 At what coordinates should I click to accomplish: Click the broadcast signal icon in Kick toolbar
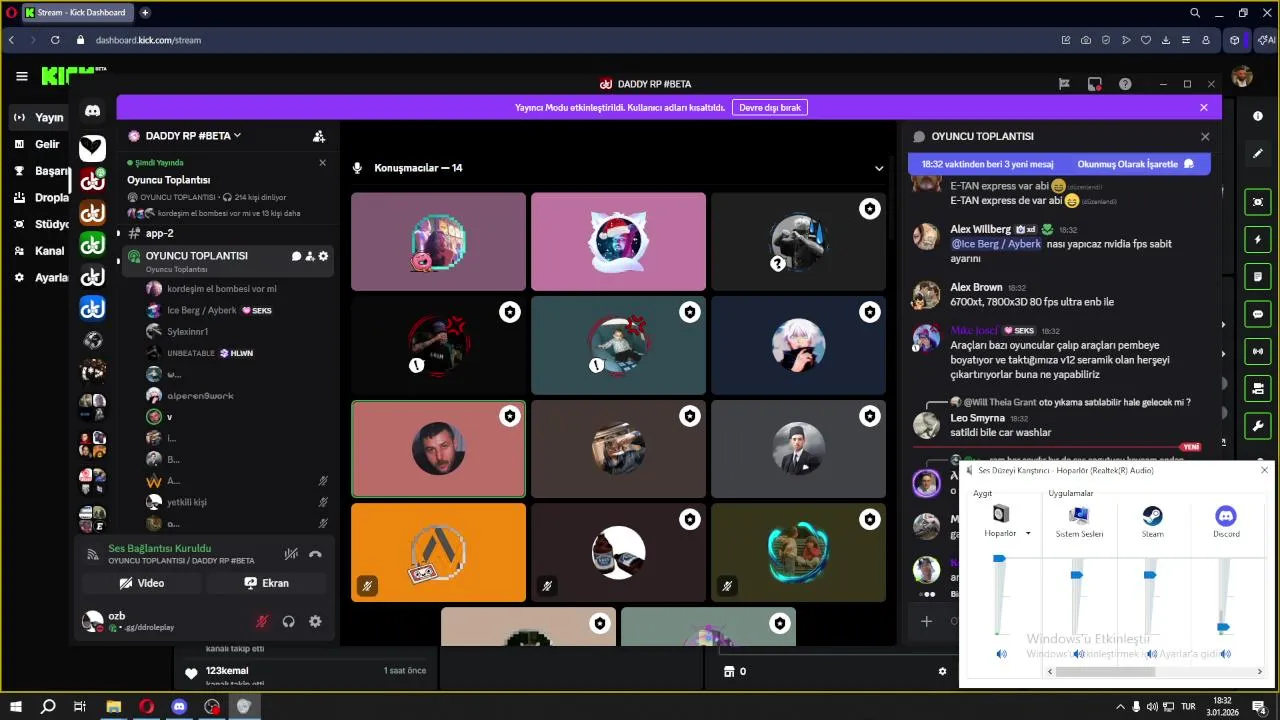1258,351
